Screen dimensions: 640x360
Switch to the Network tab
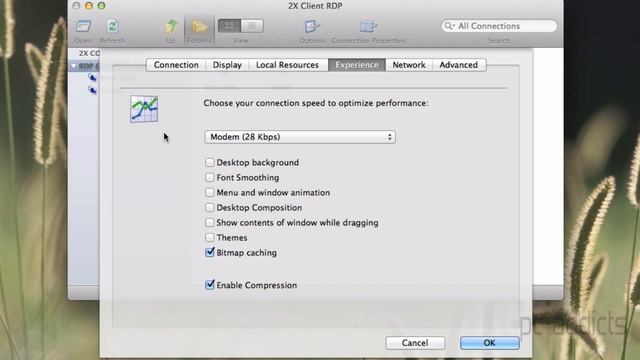click(x=409, y=65)
